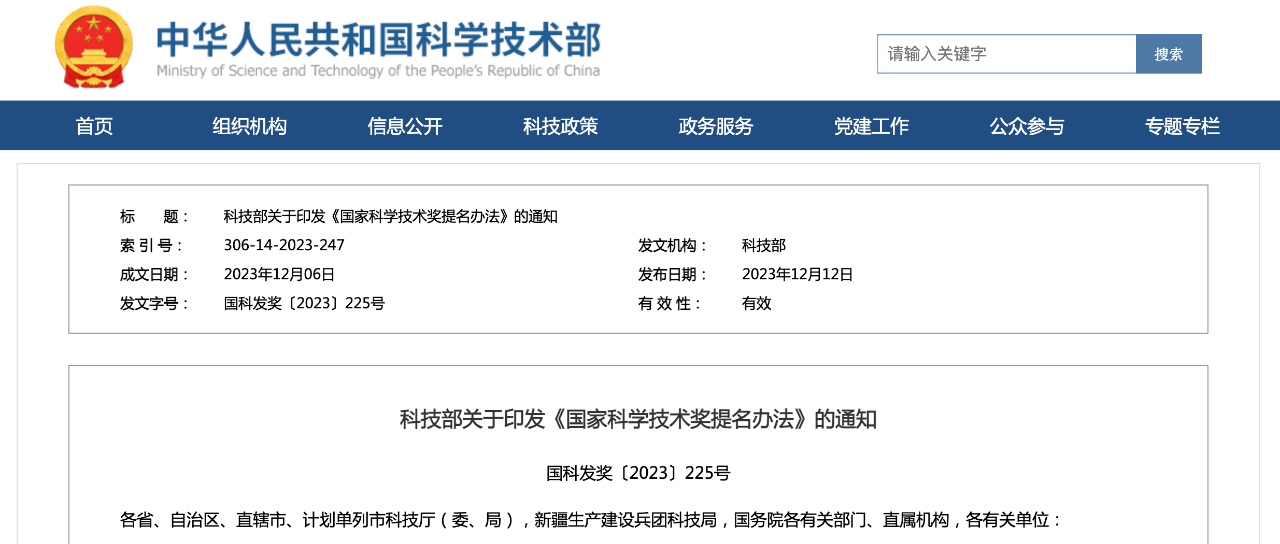
Task: Open the 组织机构 menu item
Action: coord(249,126)
